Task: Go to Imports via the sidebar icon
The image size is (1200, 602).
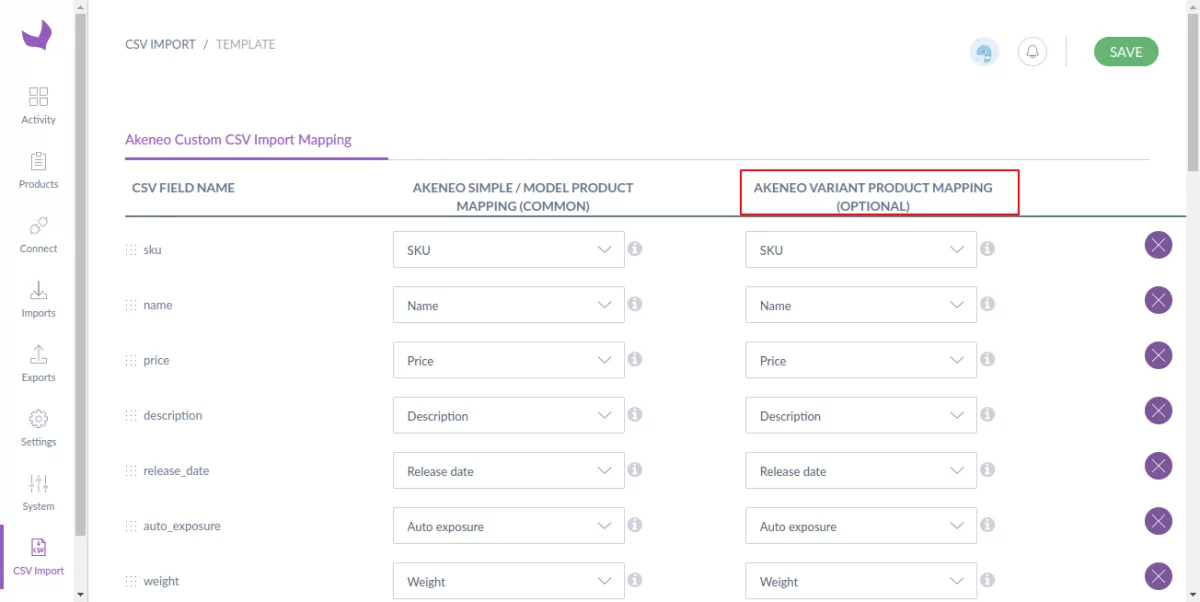Action: tap(38, 299)
